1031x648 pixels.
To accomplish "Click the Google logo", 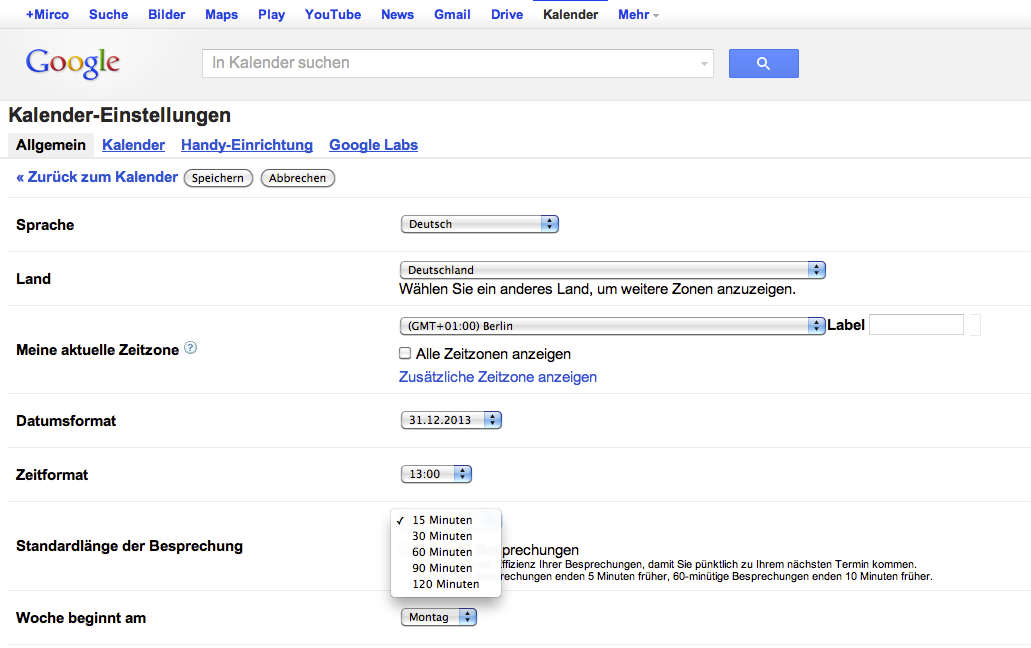I will coord(73,63).
